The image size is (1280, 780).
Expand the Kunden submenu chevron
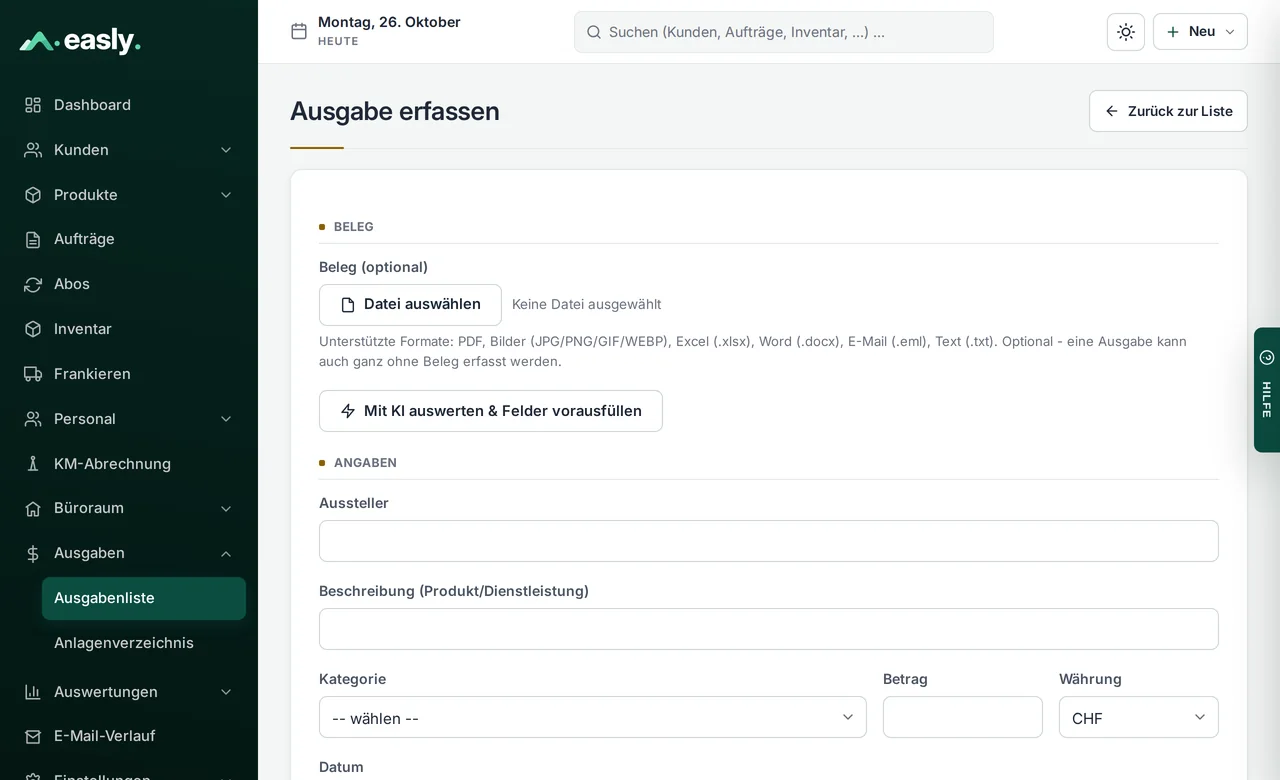click(226, 150)
